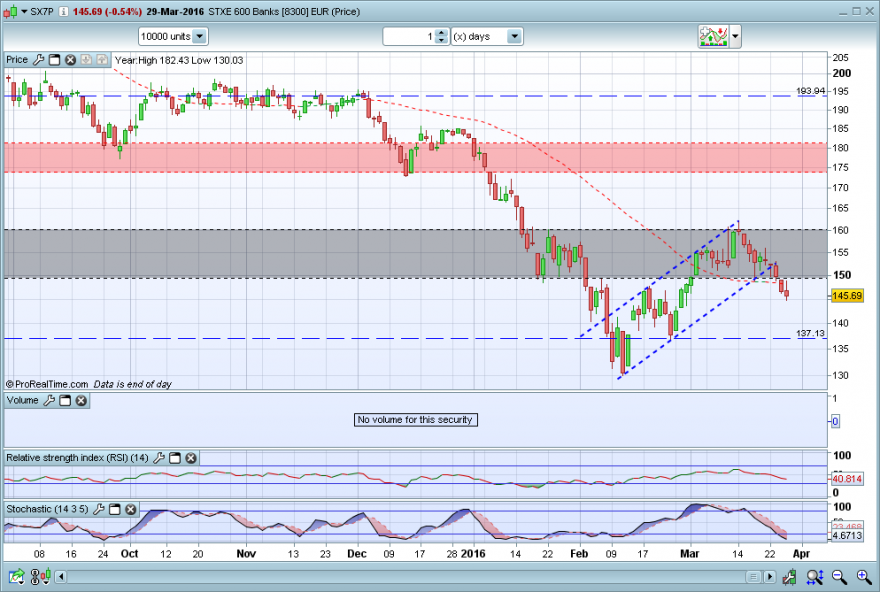Click the 2016 label on time axis
880x592 pixels.
pos(473,554)
